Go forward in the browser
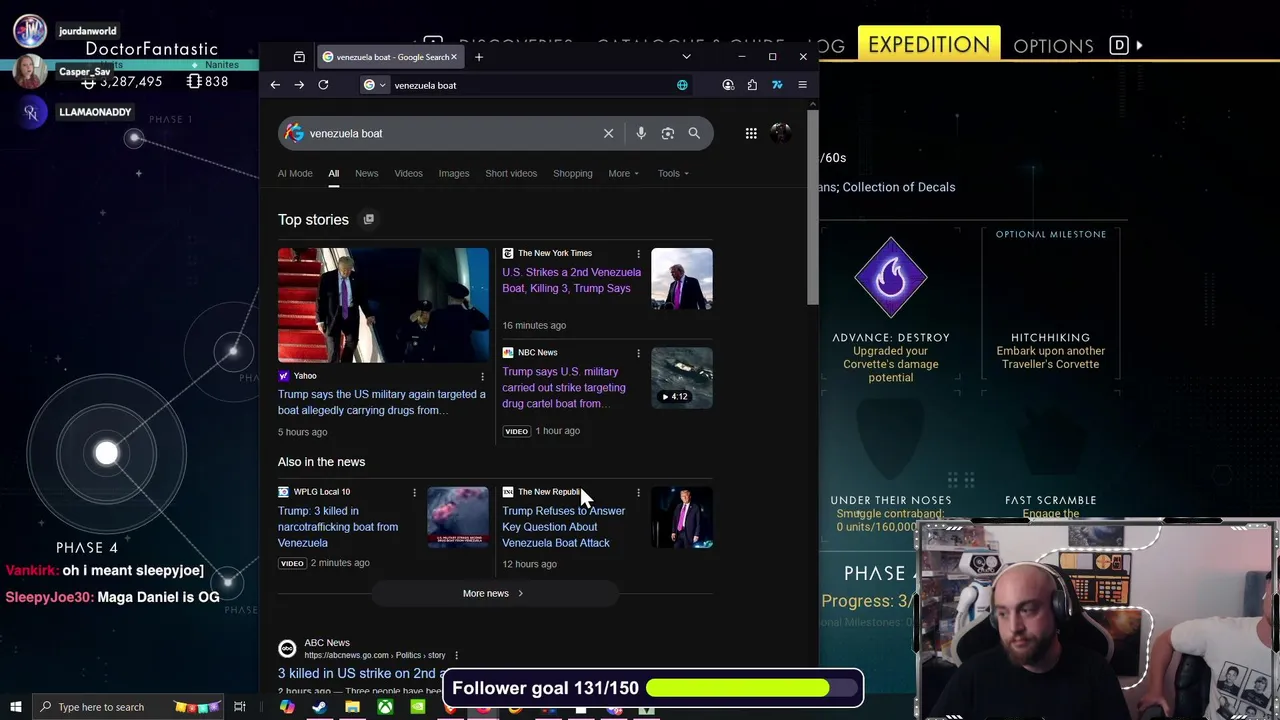1280x720 pixels. click(299, 85)
